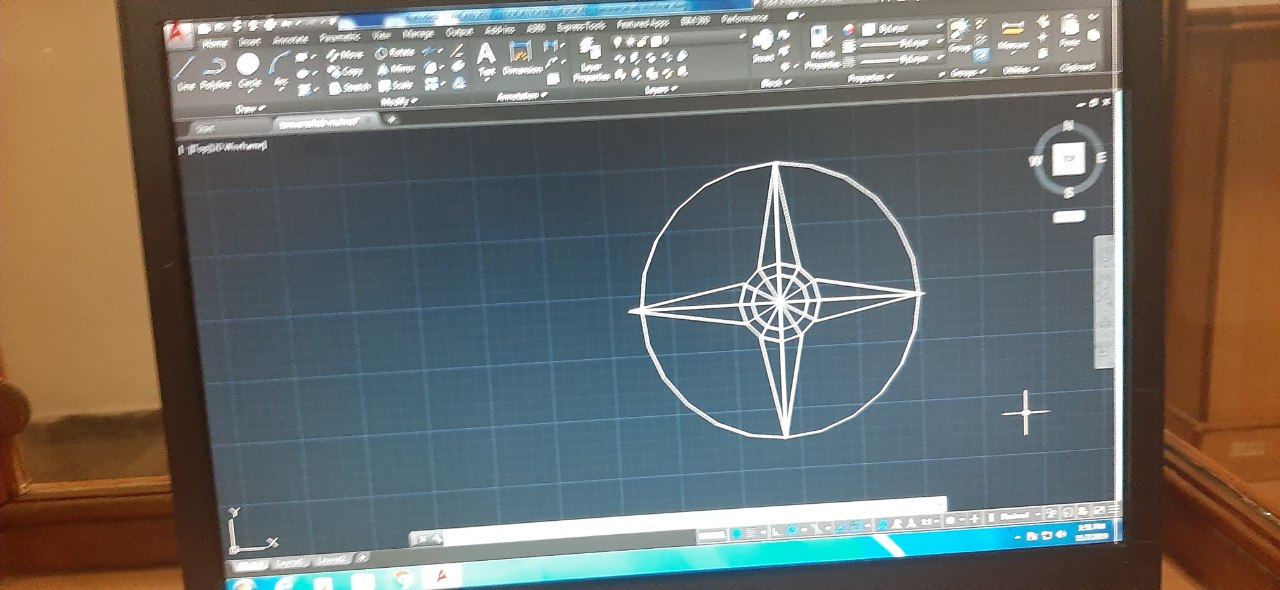Click the navigation bar on right edge
1280x590 pixels.
point(1104,302)
